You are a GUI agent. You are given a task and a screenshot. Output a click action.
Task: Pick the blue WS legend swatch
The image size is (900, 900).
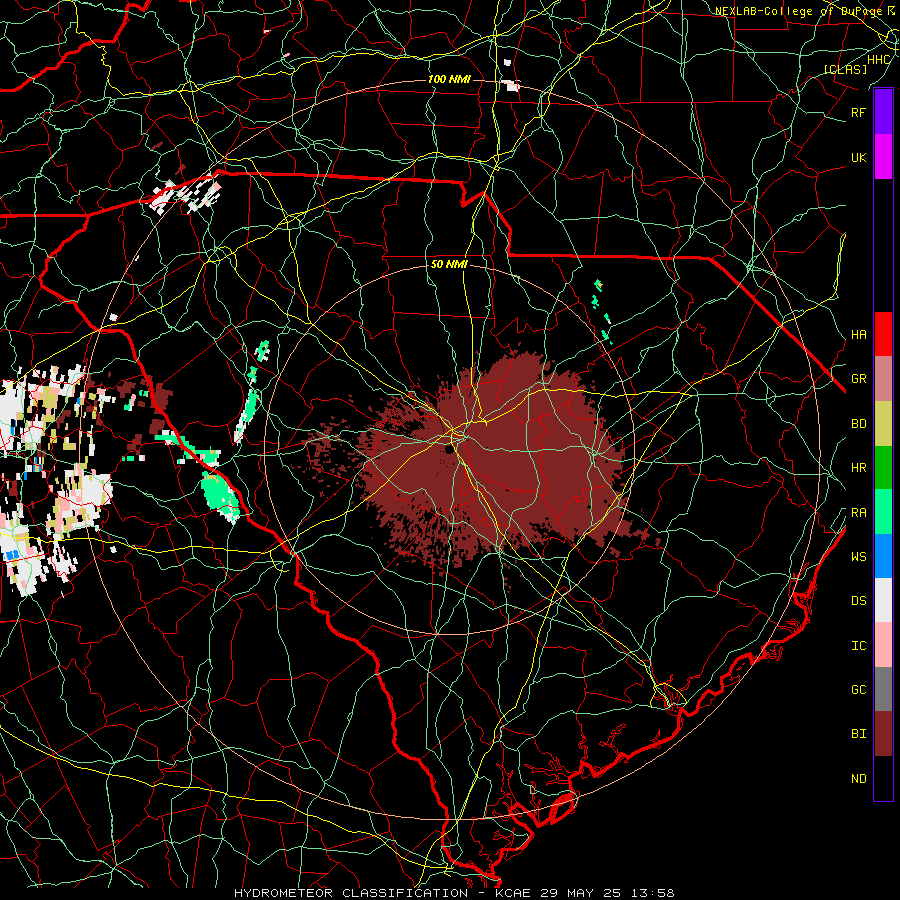pyautogui.click(x=883, y=556)
